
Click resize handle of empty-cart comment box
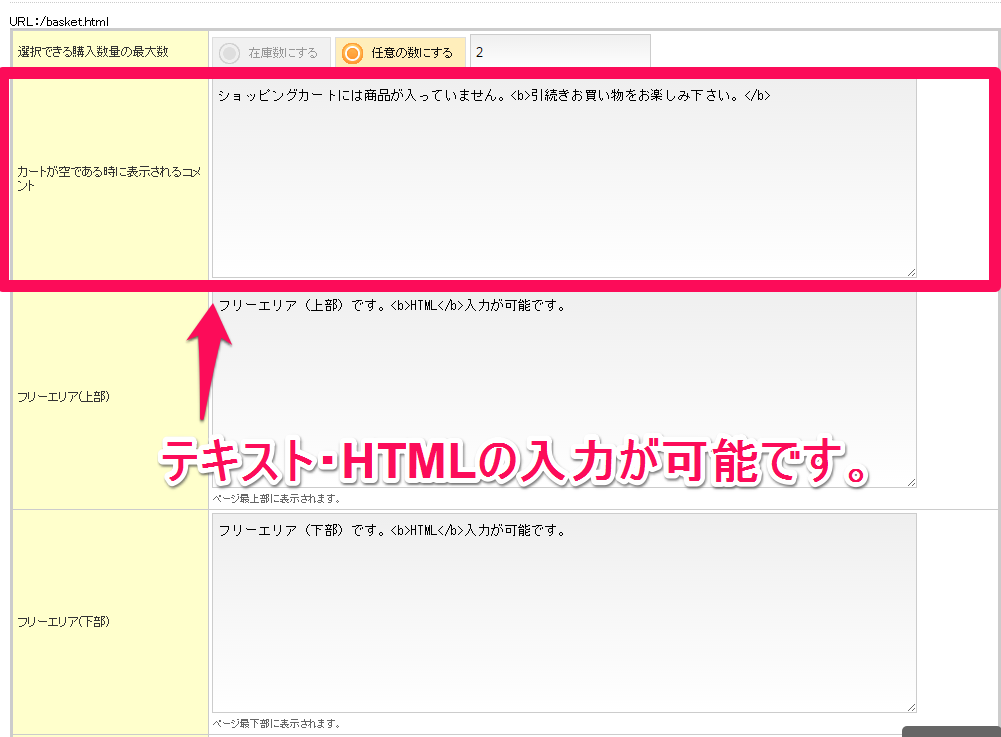click(x=911, y=272)
